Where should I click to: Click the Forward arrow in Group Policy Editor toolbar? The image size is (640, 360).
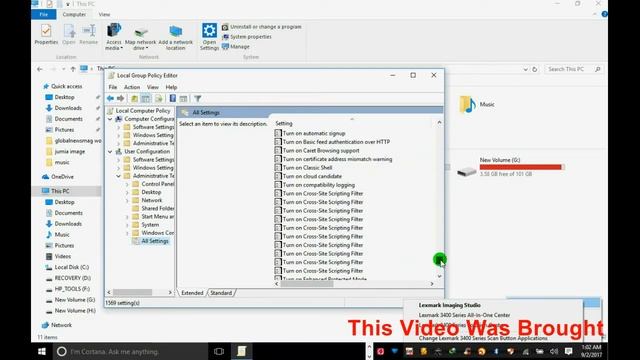coord(120,98)
